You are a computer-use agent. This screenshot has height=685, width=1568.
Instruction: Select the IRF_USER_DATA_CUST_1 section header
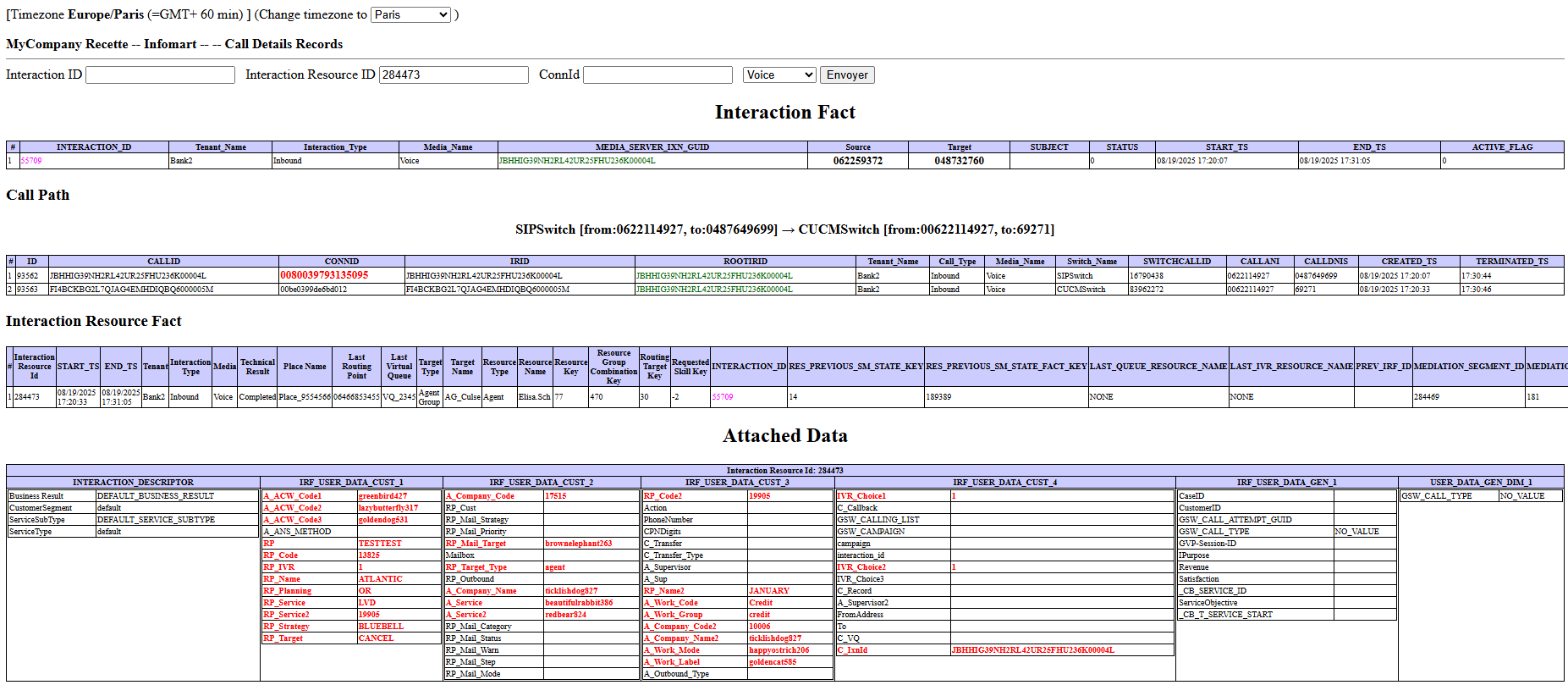click(x=351, y=483)
